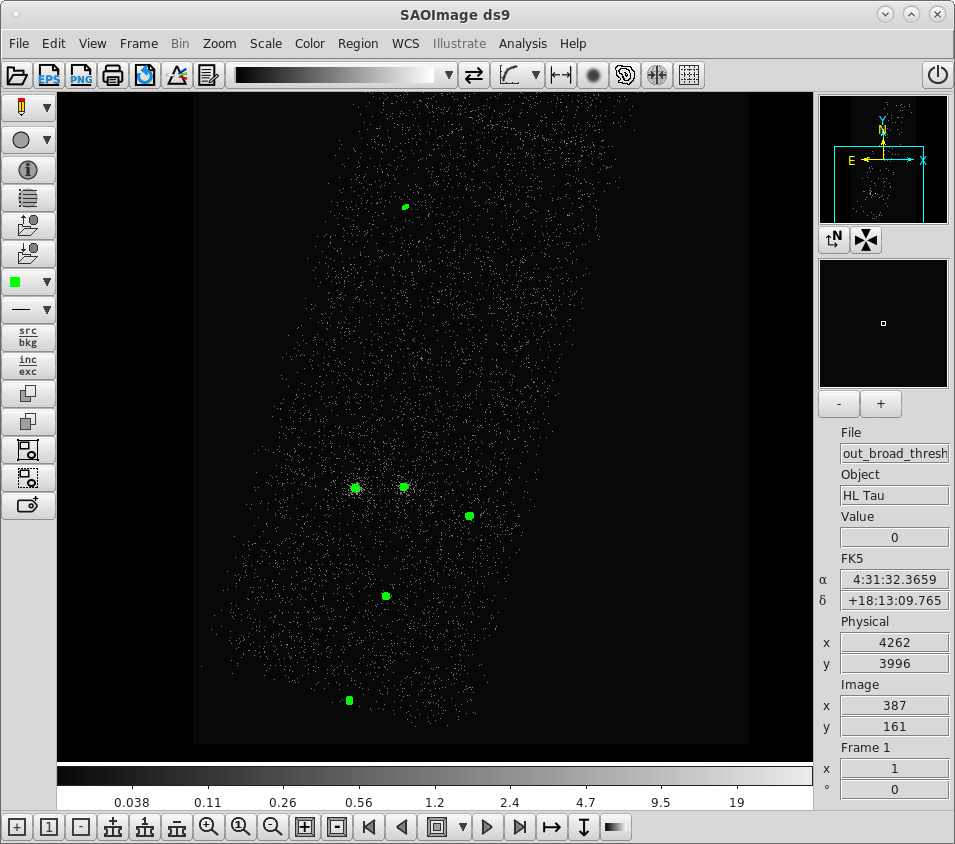Open the region information button
The height and width of the screenshot is (844, 955).
pos(28,170)
